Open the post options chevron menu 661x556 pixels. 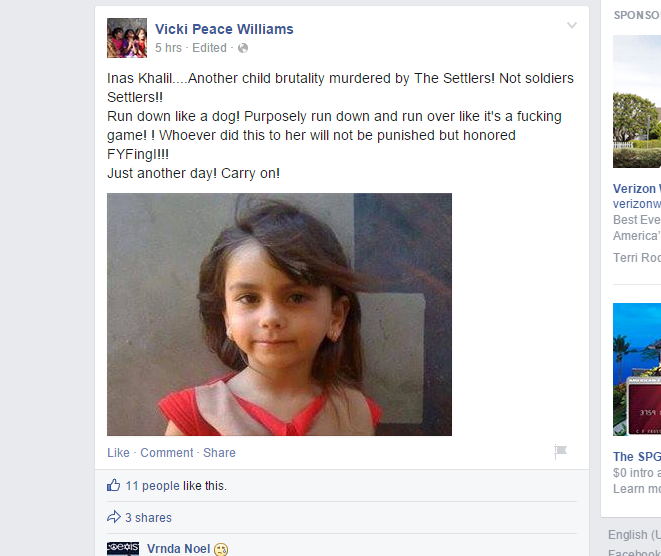point(572,25)
